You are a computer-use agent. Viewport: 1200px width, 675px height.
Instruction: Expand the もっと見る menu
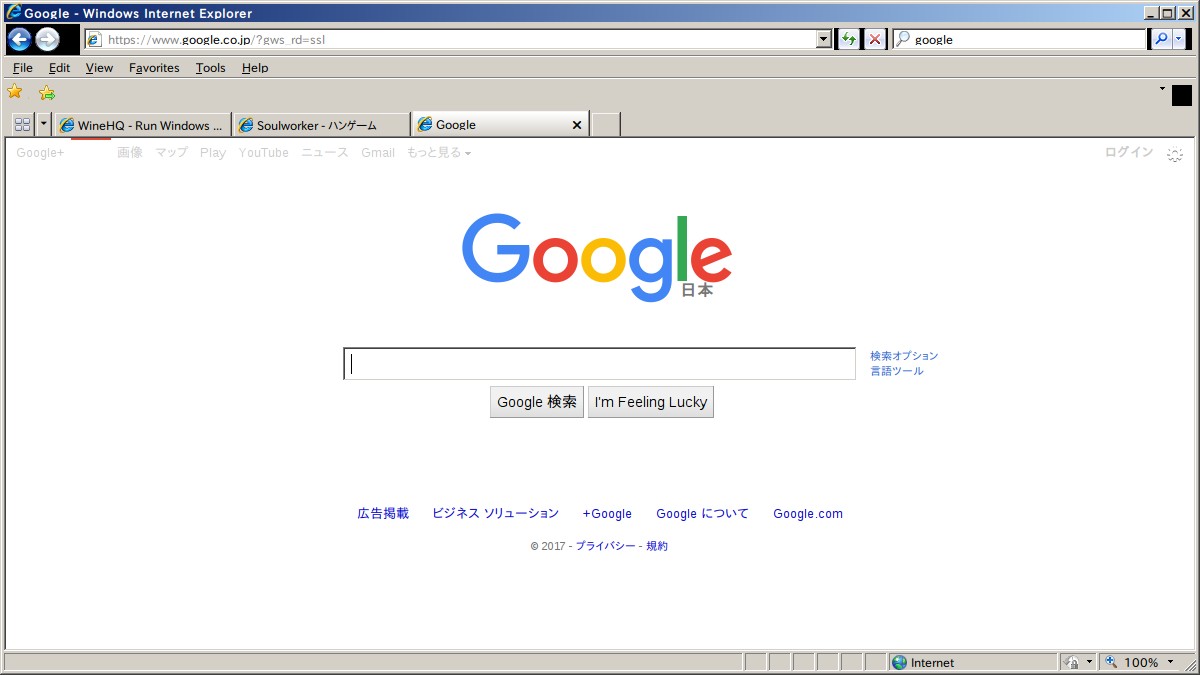click(438, 153)
